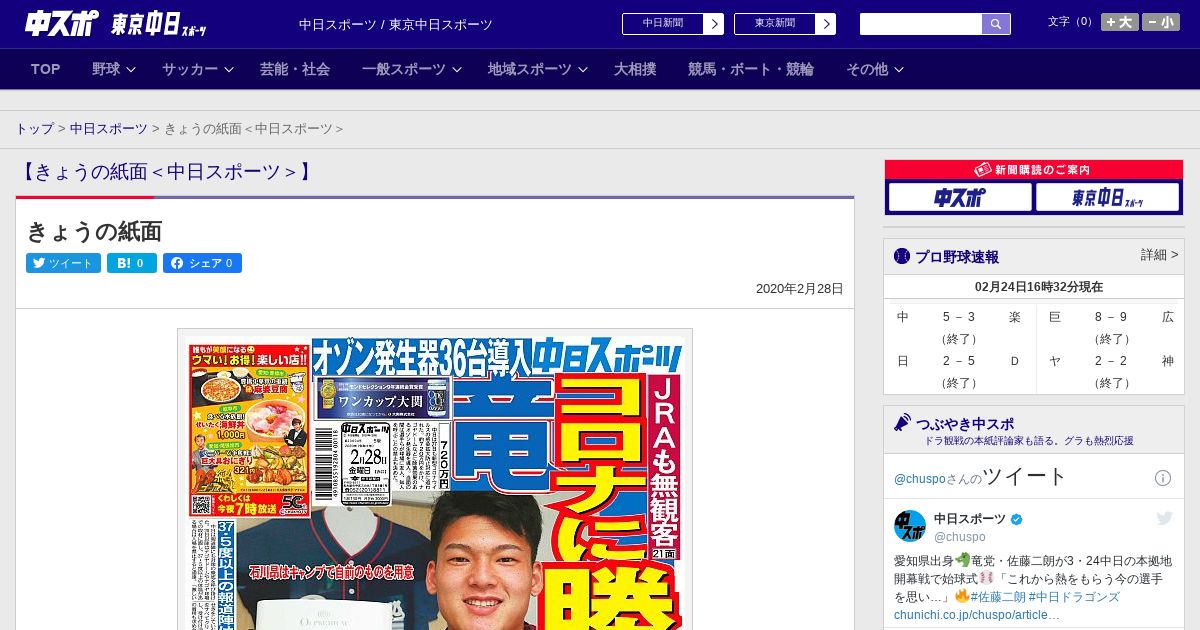The height and width of the screenshot is (630, 1200).
Task: Increase text size with 大 button
Action: click(x=1120, y=22)
